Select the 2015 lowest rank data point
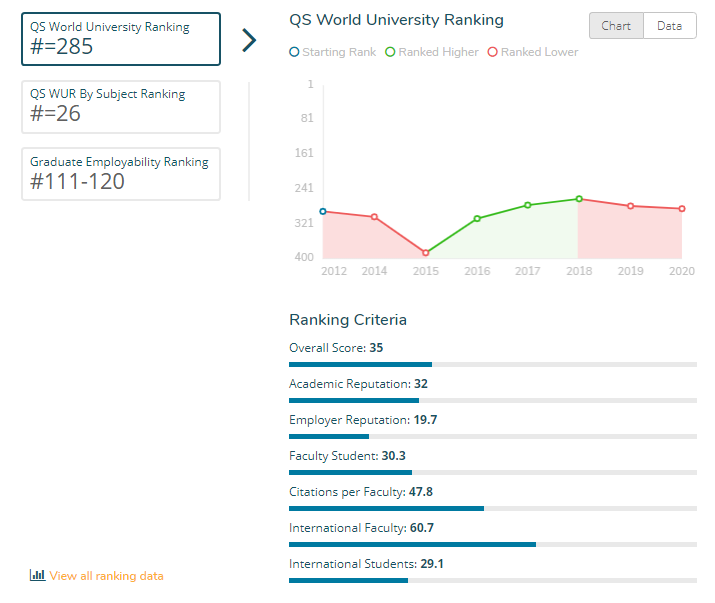 tap(425, 252)
